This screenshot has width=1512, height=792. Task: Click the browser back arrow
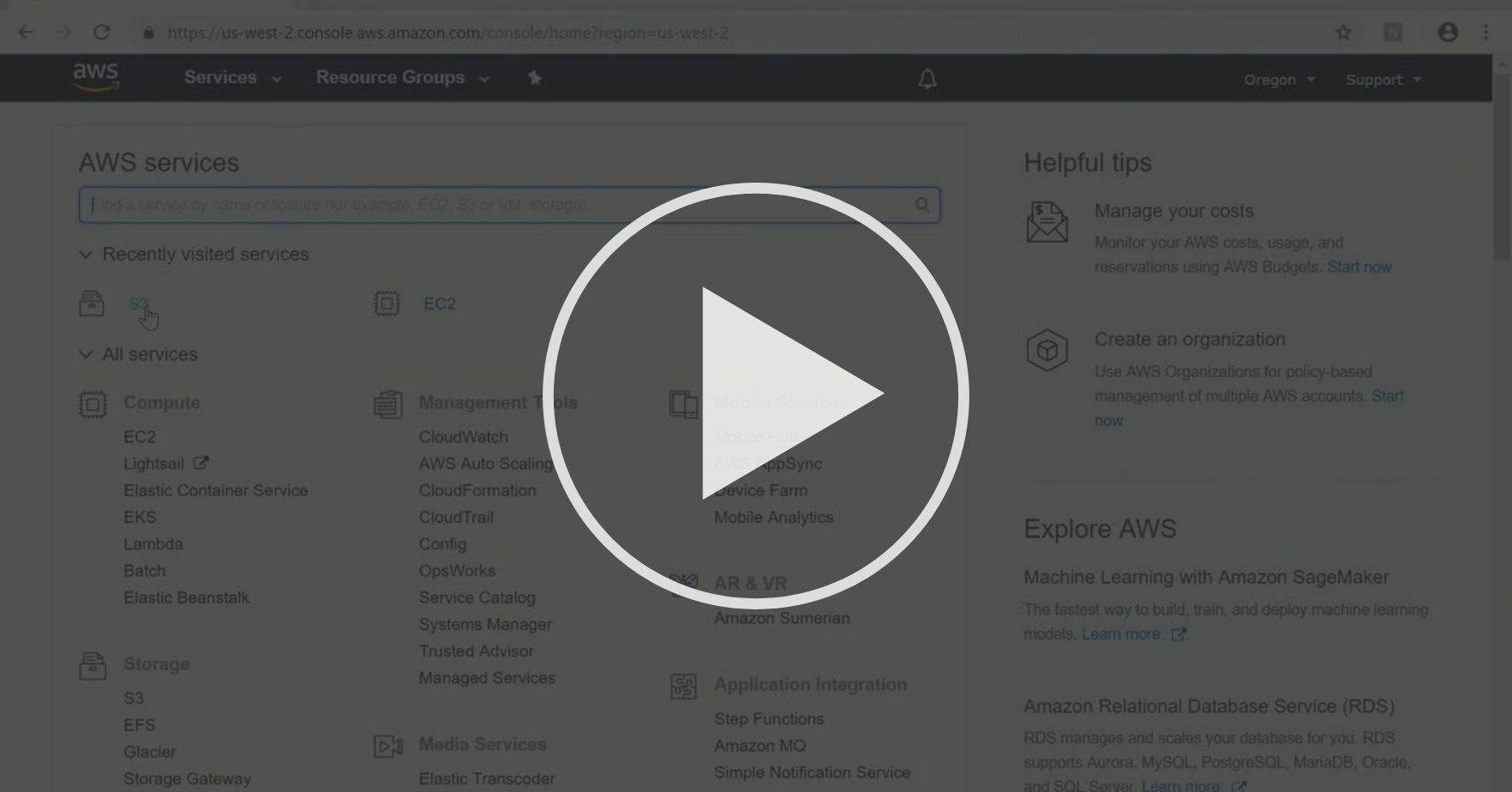[26, 32]
